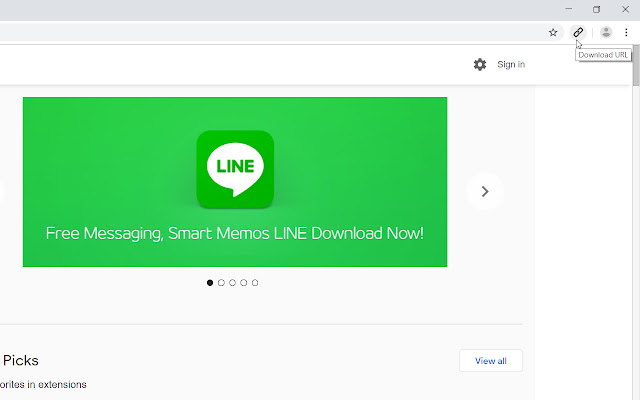Close the Chrome window
The width and height of the screenshot is (640, 400).
pyautogui.click(x=625, y=9)
